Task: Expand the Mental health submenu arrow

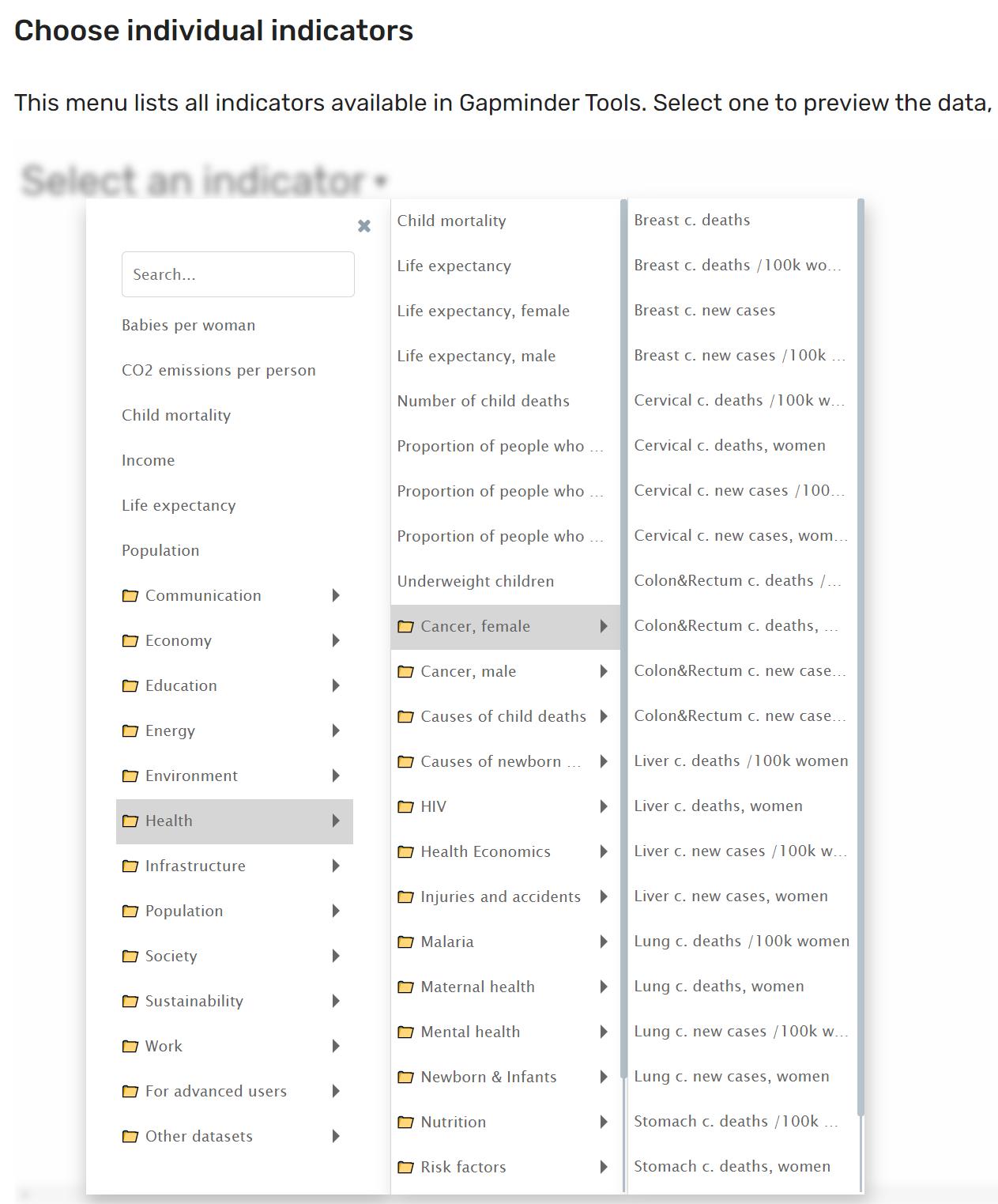Action: tap(604, 1032)
